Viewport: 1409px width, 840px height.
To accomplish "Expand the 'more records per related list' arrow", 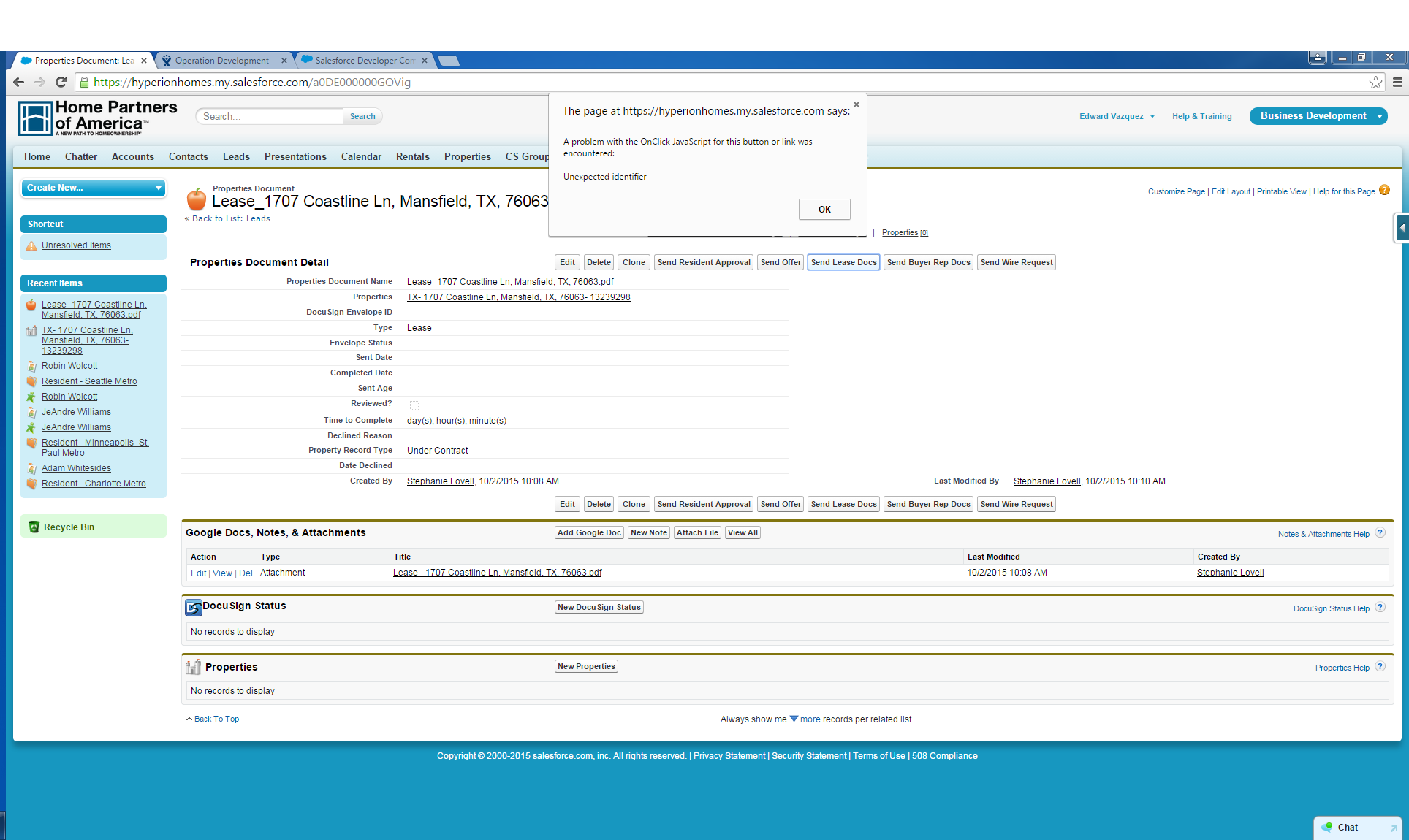I will [x=794, y=719].
